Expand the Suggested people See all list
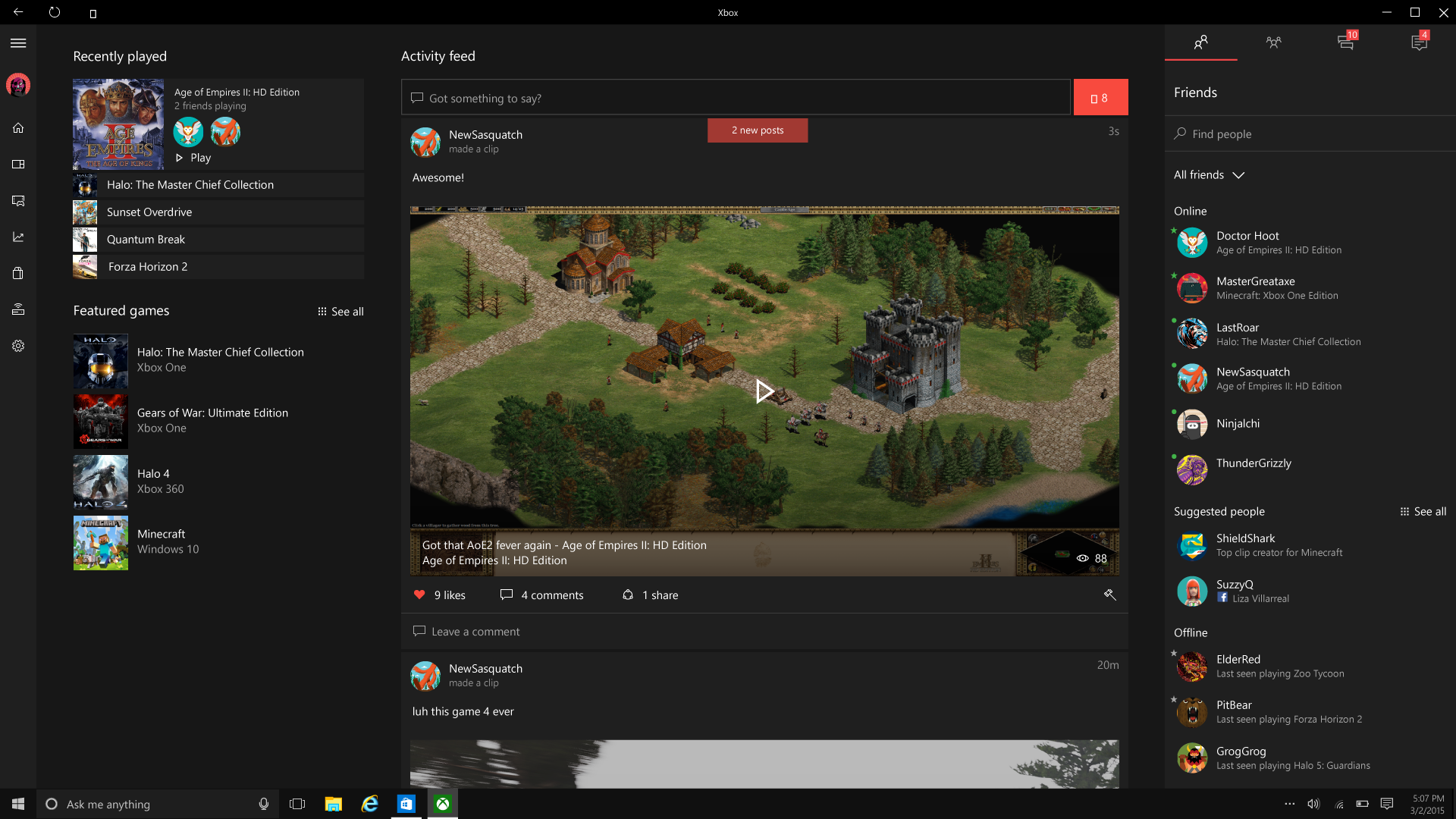1456x819 pixels. (1420, 511)
